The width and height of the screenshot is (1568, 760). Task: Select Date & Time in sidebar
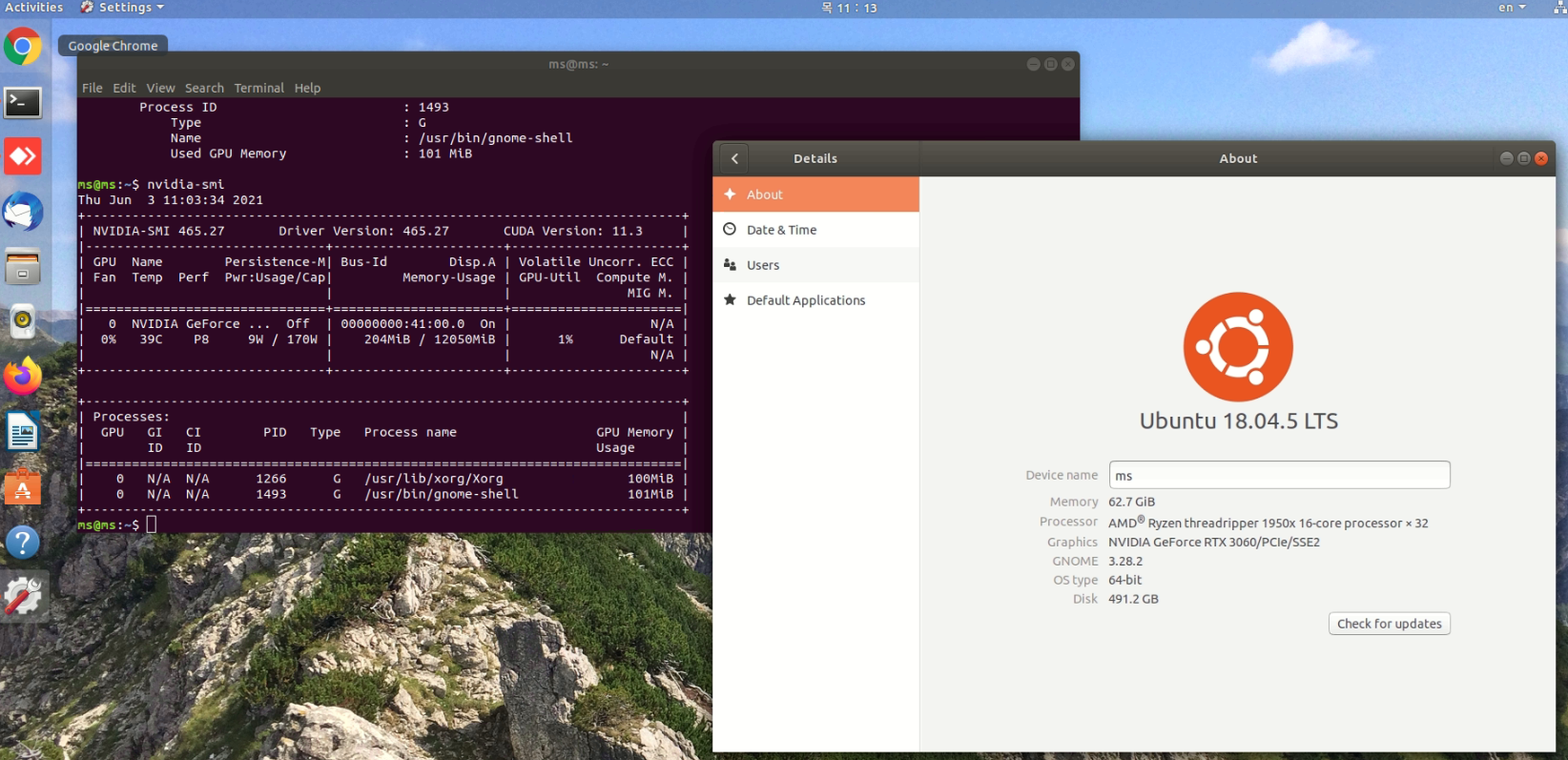[816, 229]
